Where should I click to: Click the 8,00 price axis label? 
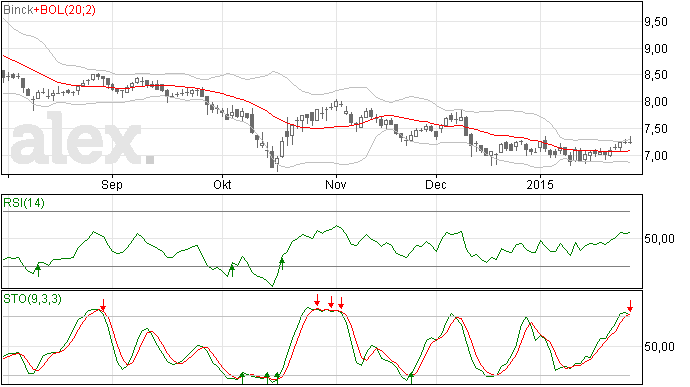click(656, 102)
